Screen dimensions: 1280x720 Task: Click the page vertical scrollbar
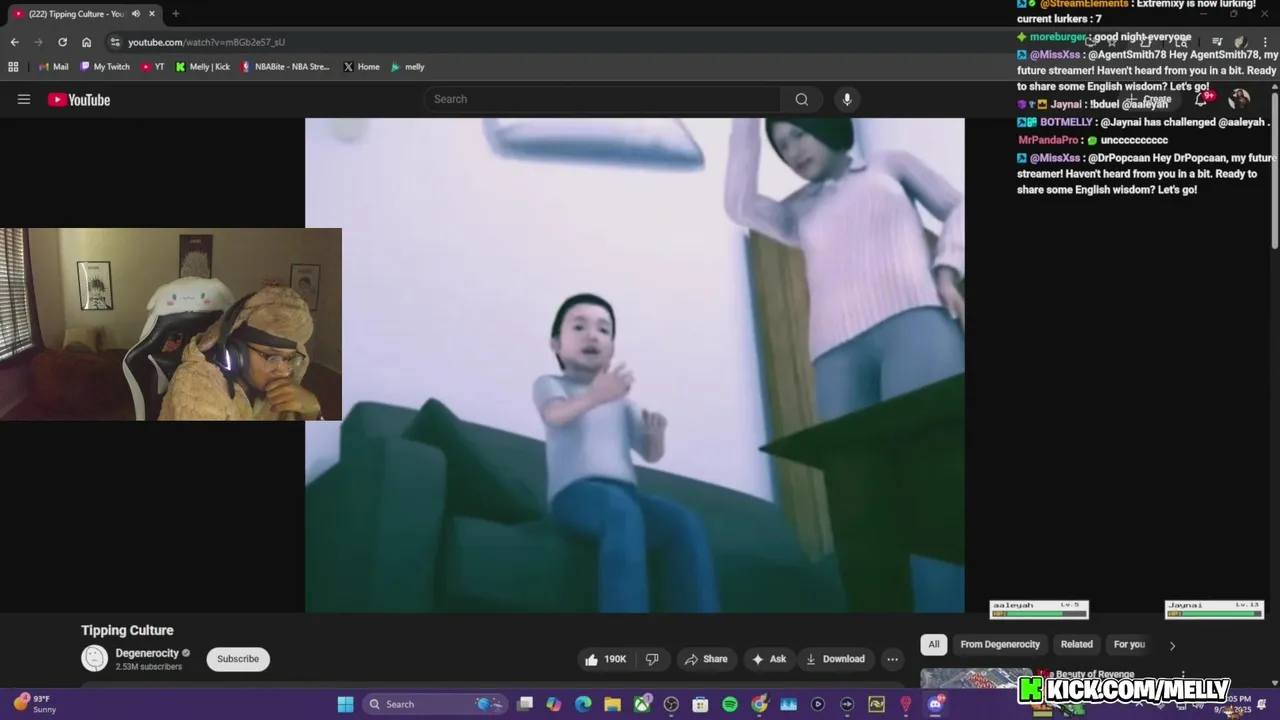(x=1275, y=170)
